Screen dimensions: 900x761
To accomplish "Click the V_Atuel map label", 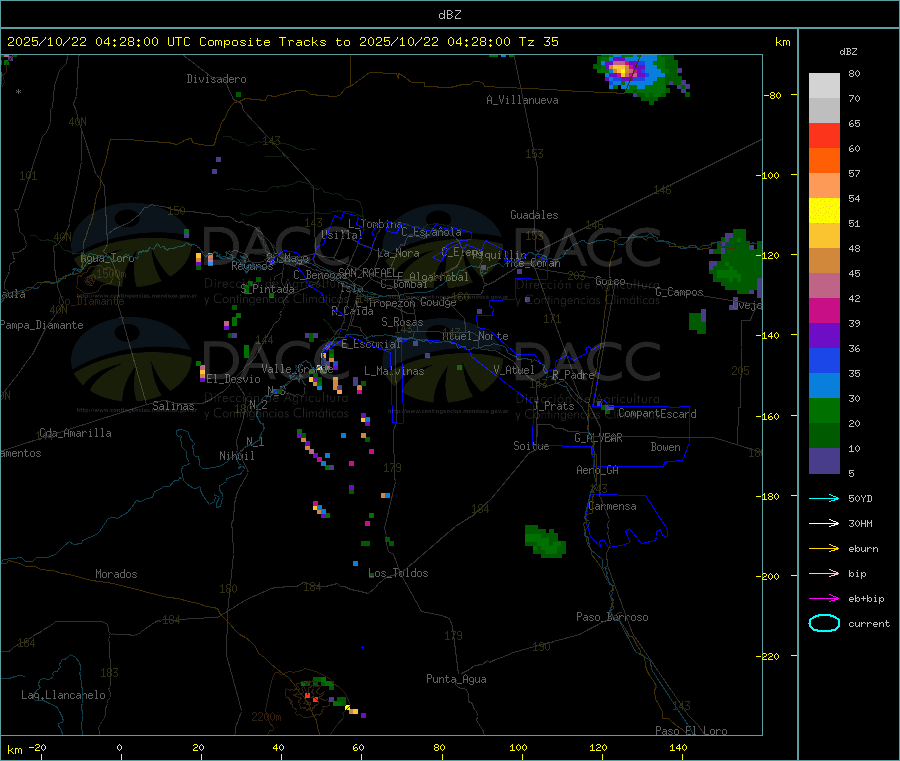I will tap(514, 370).
